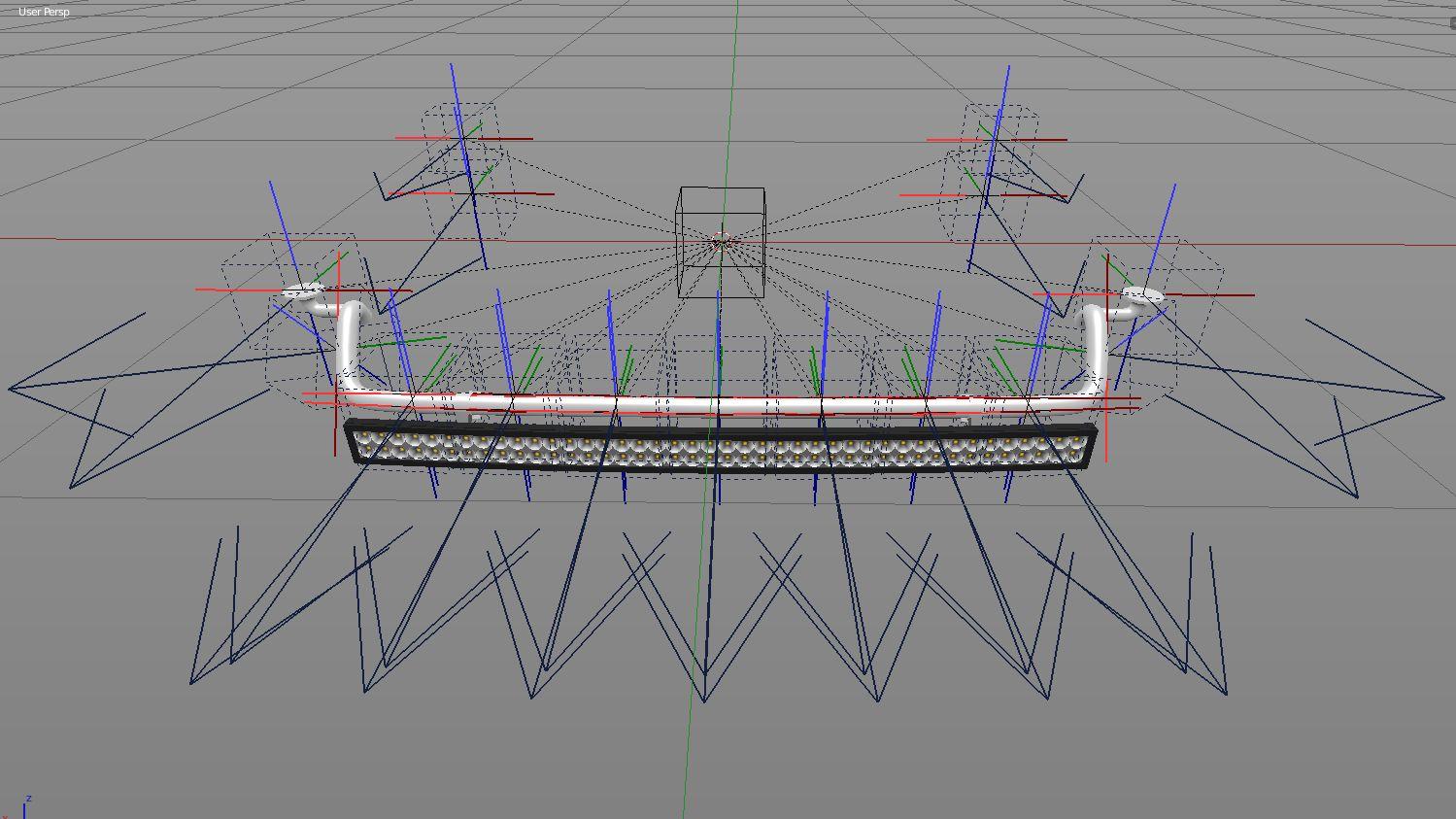
Task: Click the far-left spotlight cone tip
Action: point(10,389)
